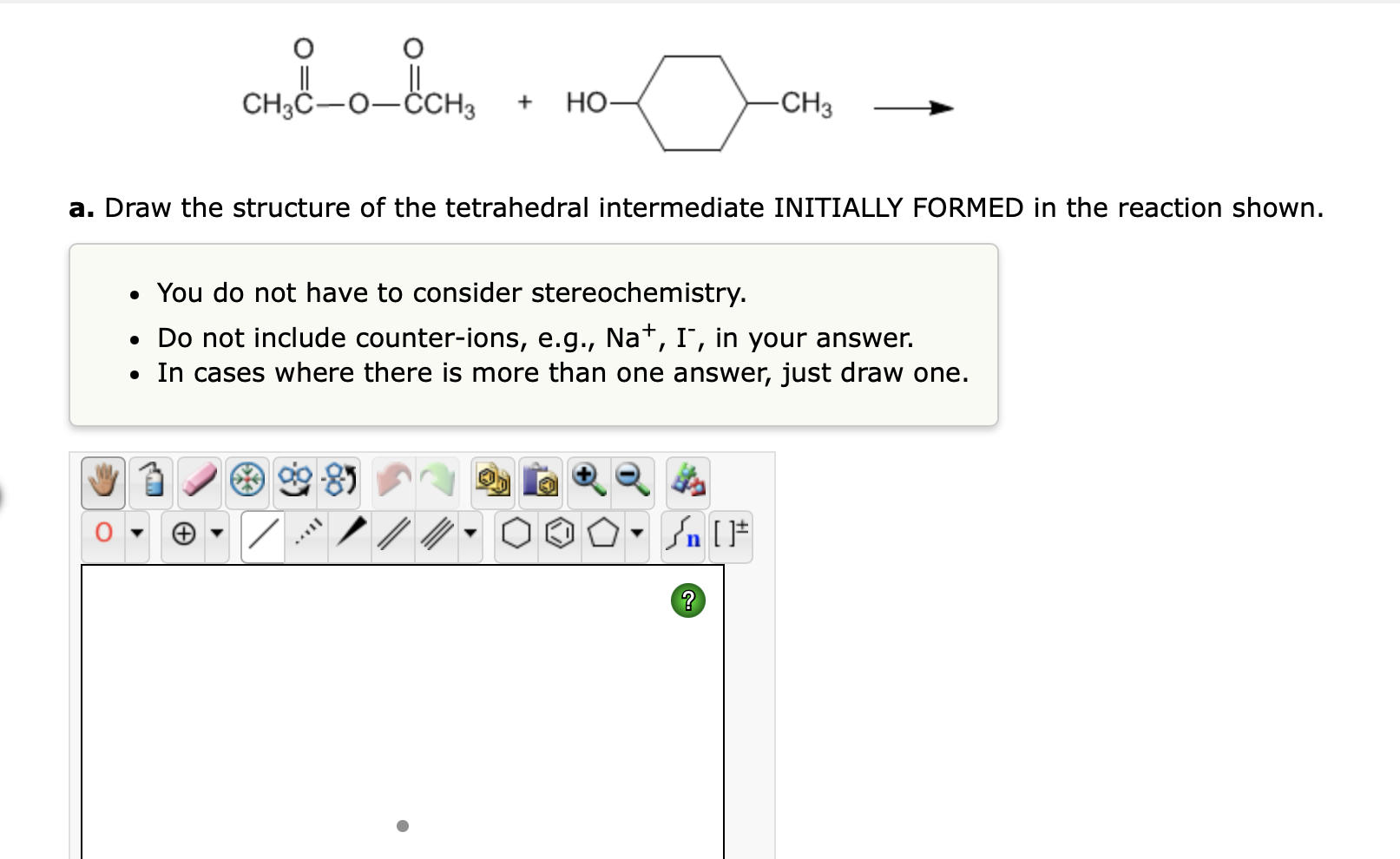The image size is (1400, 859).
Task: Click the clean structure spray bottle icon
Action: point(152,482)
